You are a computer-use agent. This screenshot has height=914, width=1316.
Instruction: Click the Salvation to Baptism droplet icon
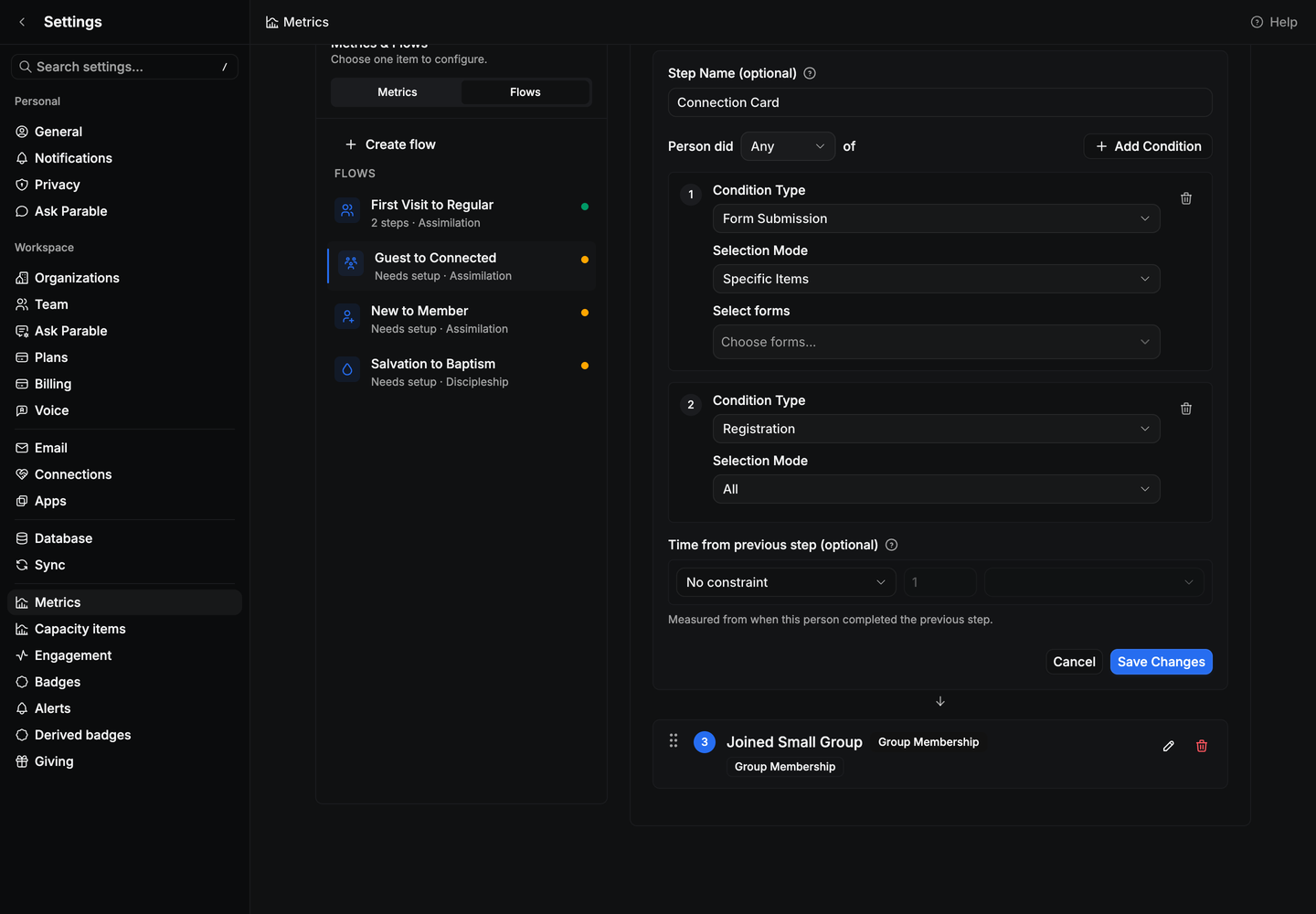coord(347,369)
